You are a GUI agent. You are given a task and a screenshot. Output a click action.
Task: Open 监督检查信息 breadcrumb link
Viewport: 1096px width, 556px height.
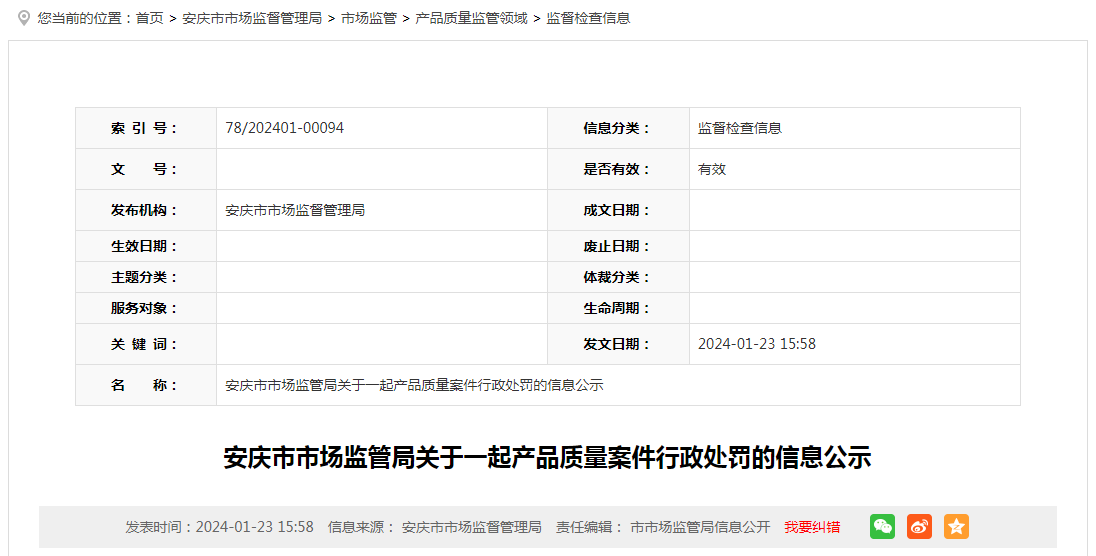click(588, 18)
